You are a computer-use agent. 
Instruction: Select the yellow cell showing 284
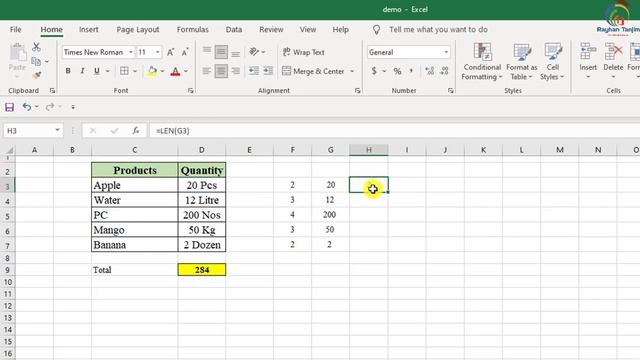pos(202,270)
